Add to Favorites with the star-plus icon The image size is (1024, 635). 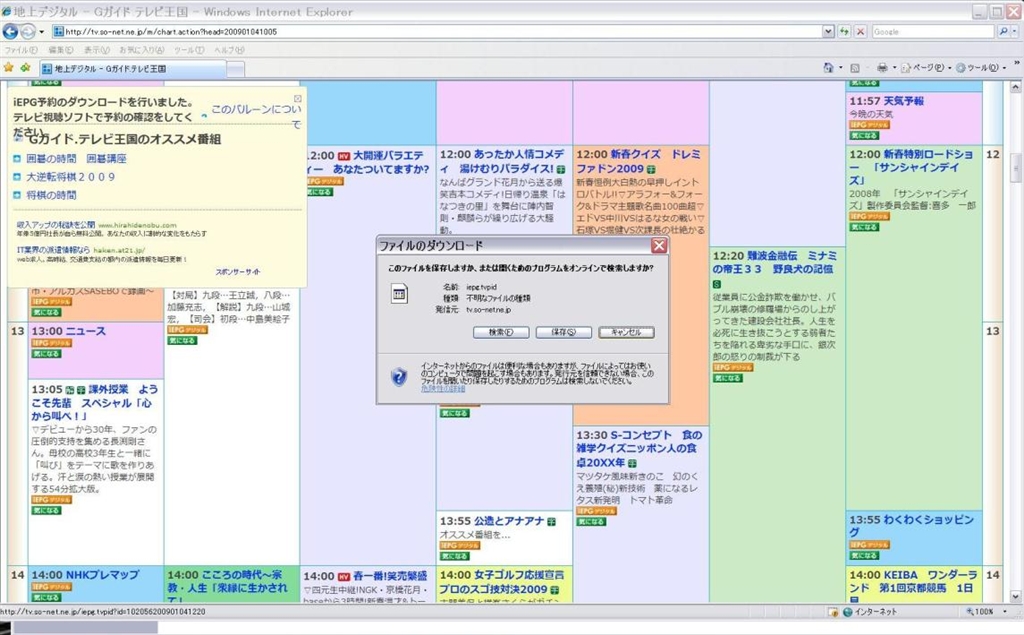25,67
